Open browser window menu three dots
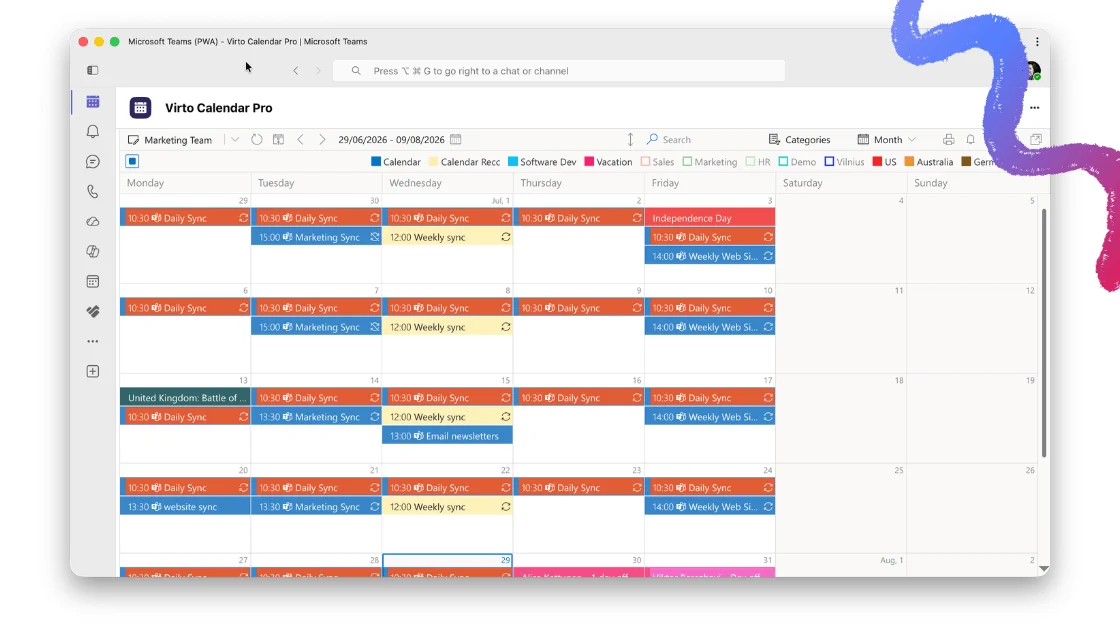Image resolution: width=1120 pixels, height=630 pixels. click(1037, 41)
